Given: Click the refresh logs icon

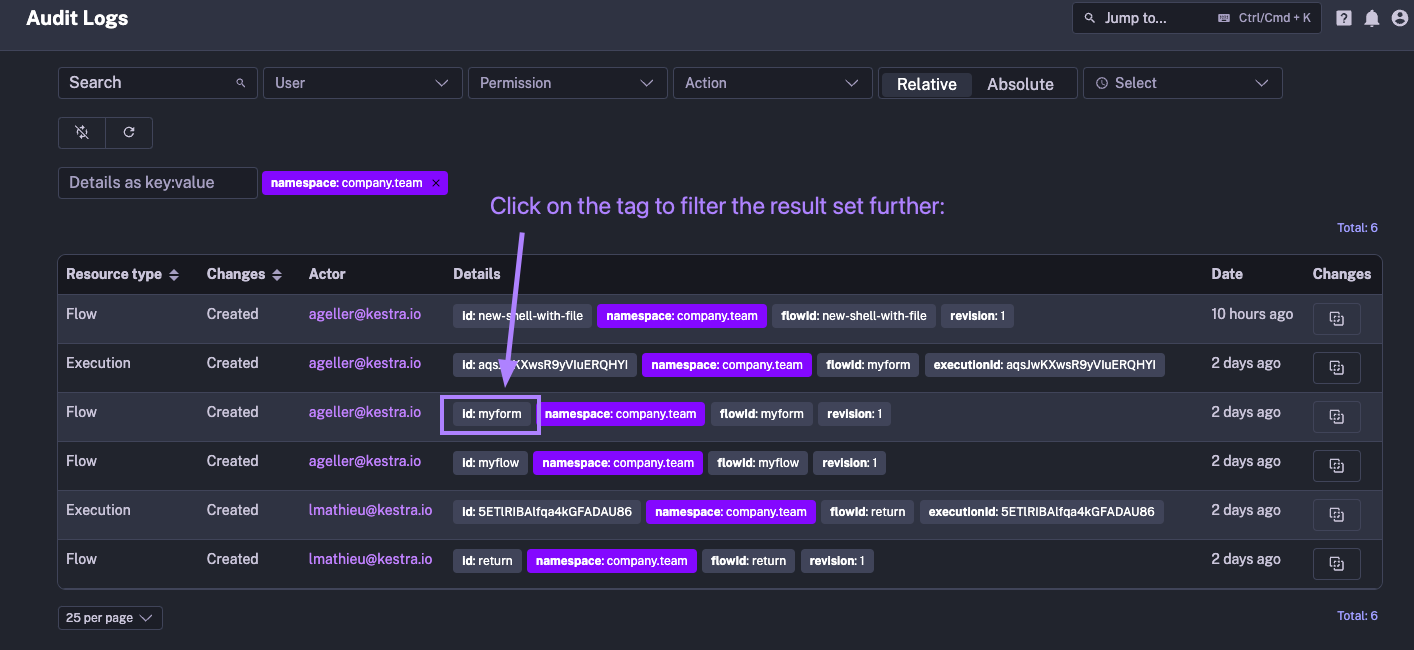Looking at the screenshot, I should pyautogui.click(x=129, y=132).
